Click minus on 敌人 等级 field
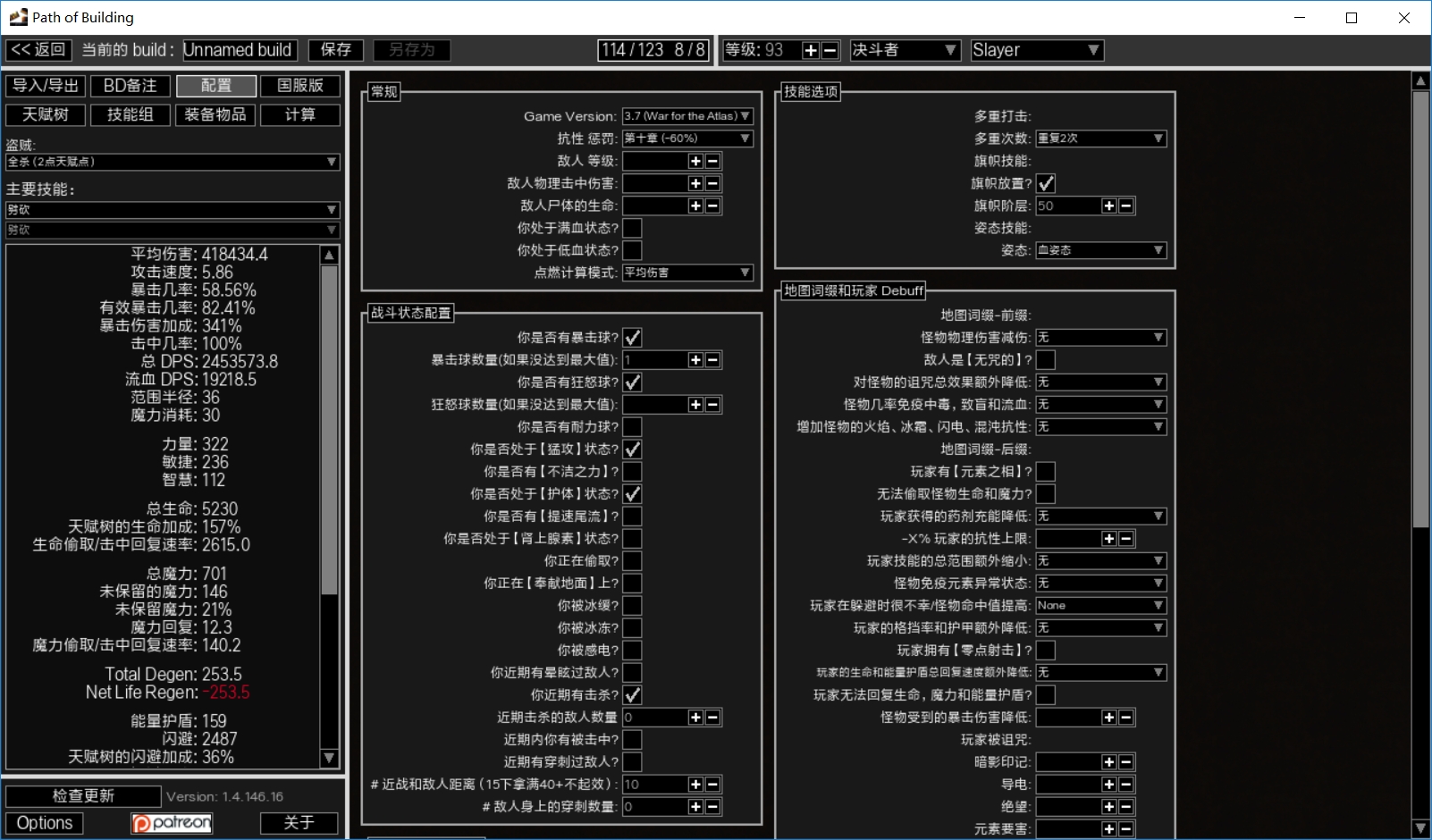The width and height of the screenshot is (1432, 840). click(712, 161)
